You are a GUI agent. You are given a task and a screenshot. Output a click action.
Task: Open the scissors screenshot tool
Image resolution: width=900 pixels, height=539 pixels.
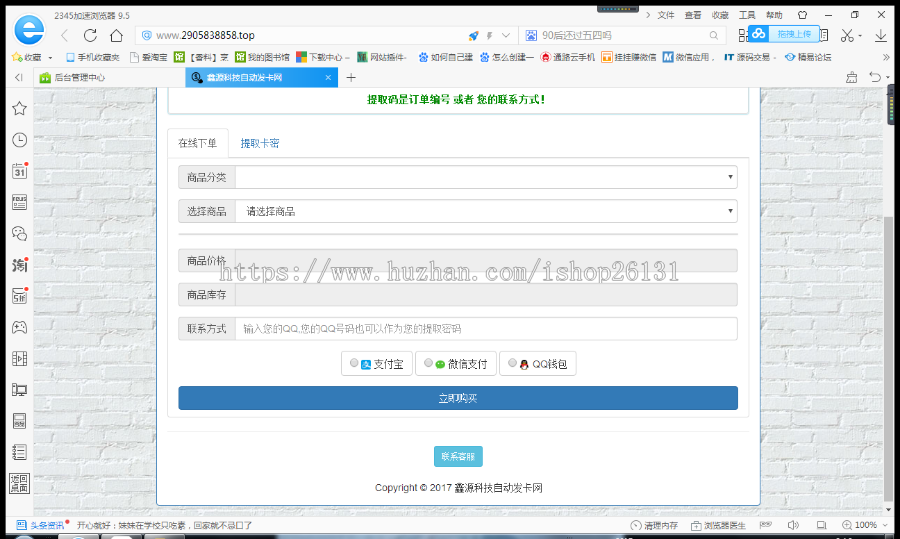coord(847,36)
